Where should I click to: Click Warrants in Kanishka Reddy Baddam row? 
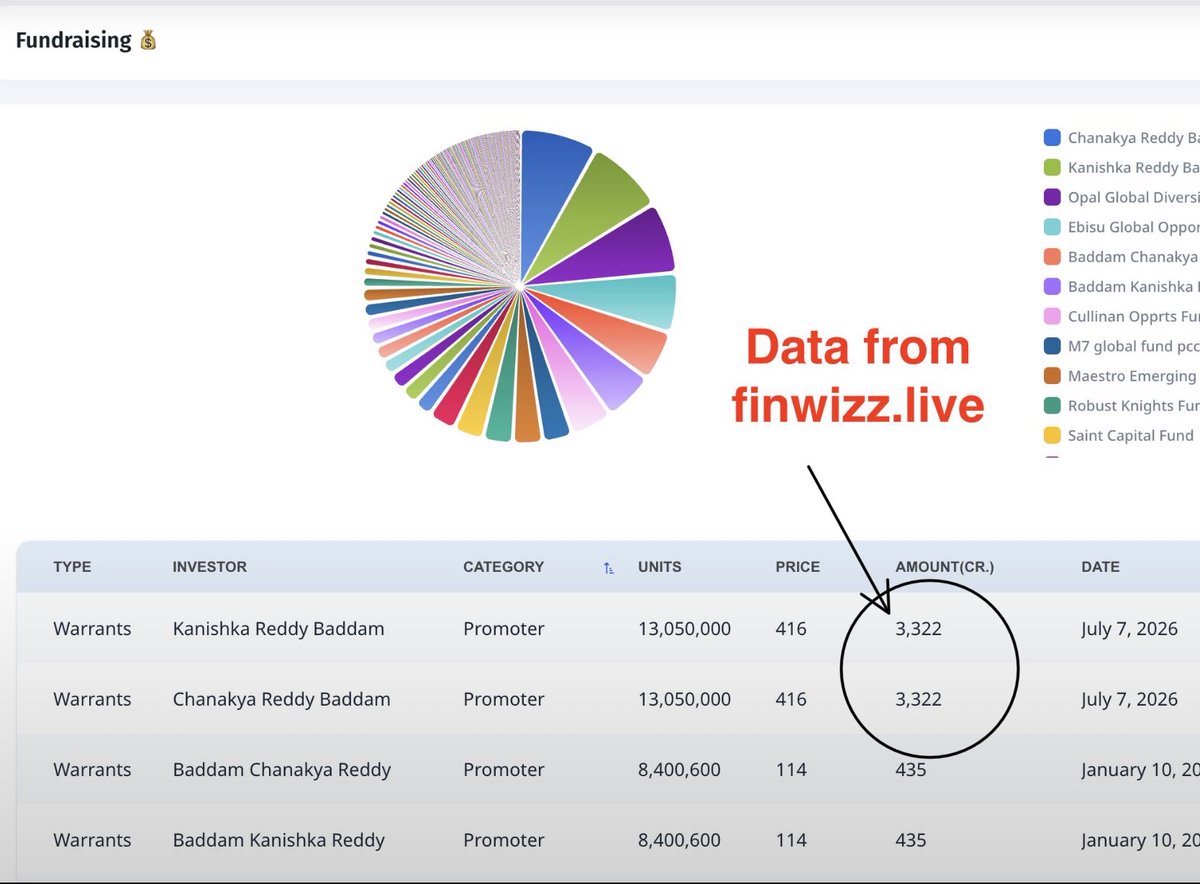(x=92, y=629)
